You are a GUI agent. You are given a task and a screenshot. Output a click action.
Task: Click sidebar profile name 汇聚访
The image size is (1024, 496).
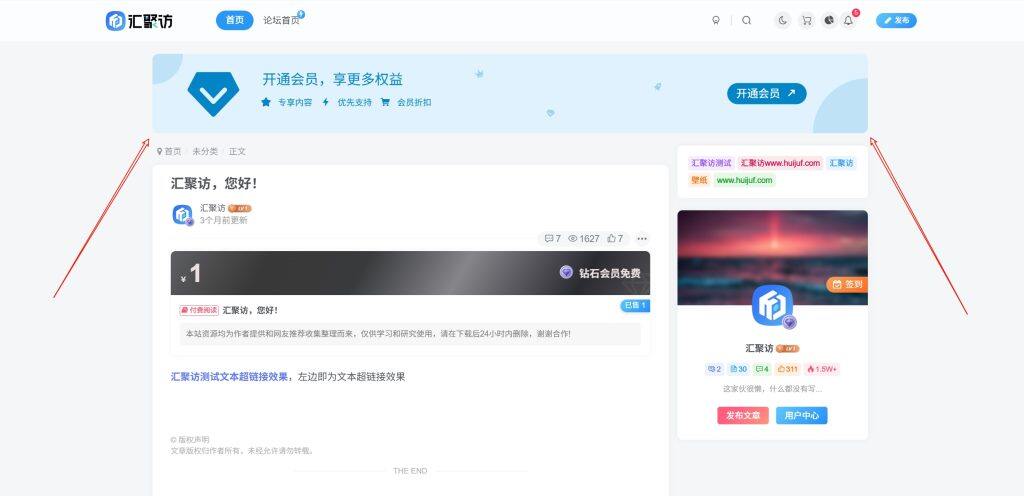[x=760, y=349]
